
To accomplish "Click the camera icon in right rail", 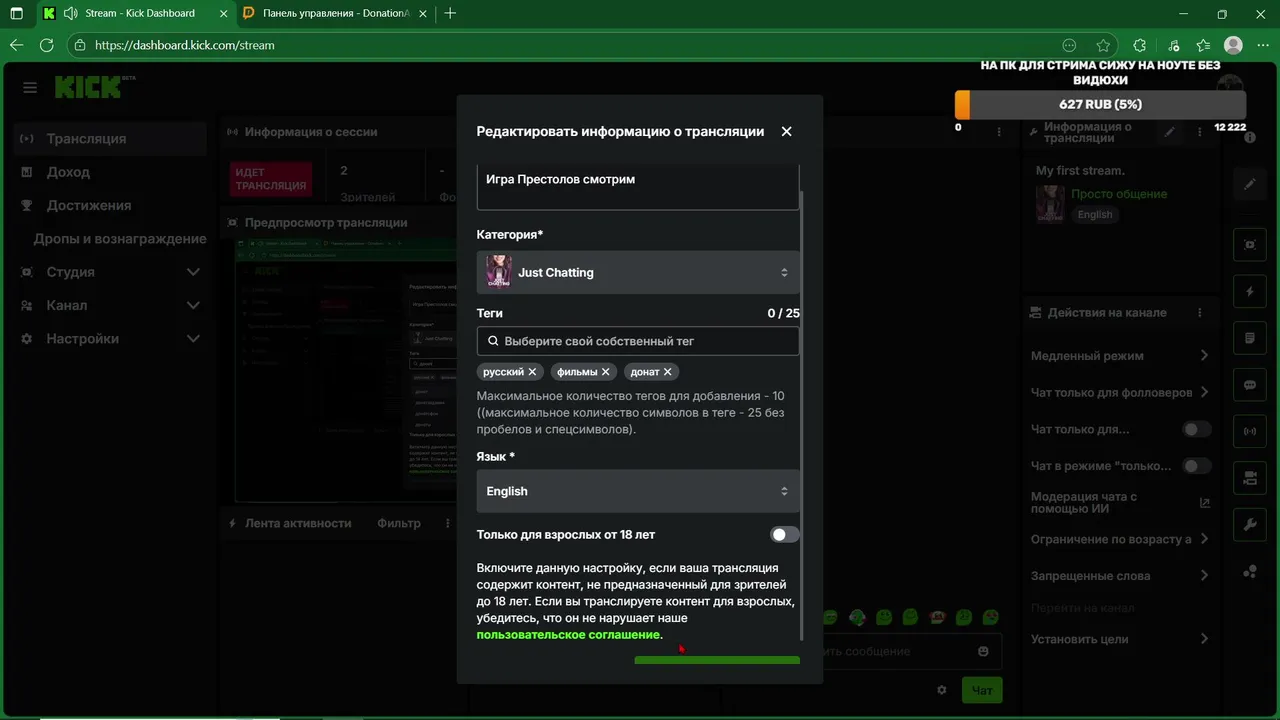I will pyautogui.click(x=1250, y=478).
